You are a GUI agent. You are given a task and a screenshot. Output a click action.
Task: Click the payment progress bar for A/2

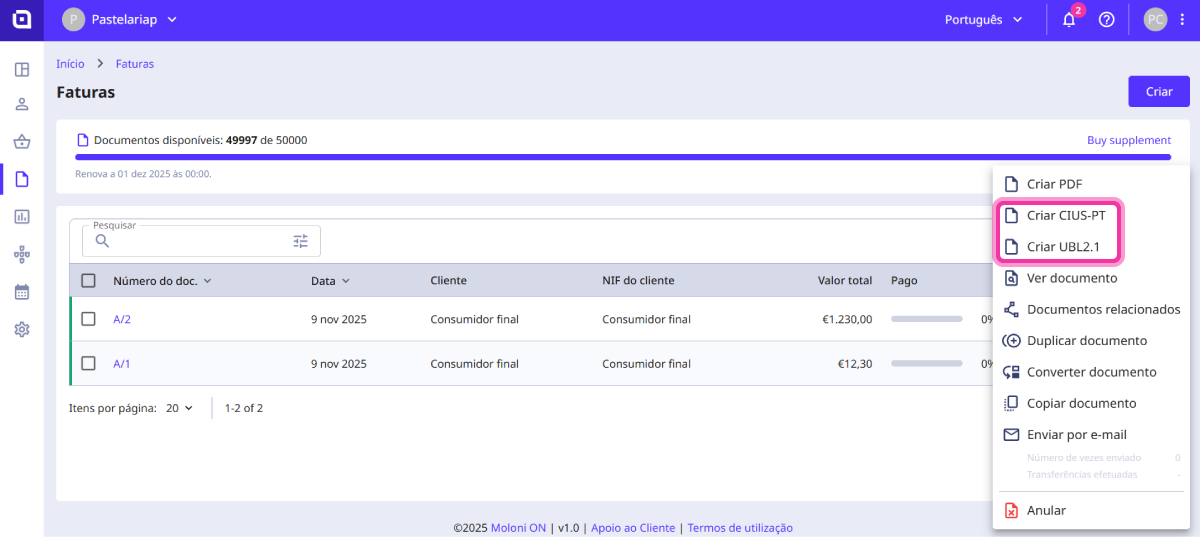point(926,320)
